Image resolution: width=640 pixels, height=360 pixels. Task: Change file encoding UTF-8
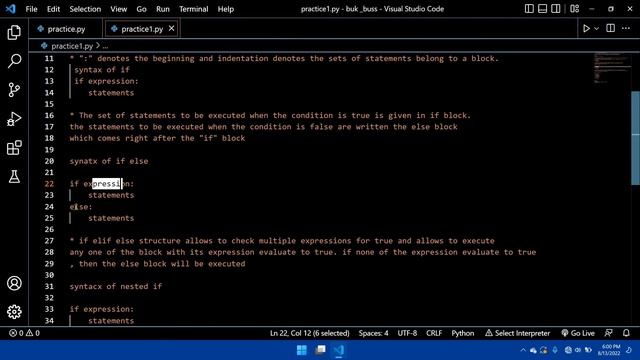[407, 333]
